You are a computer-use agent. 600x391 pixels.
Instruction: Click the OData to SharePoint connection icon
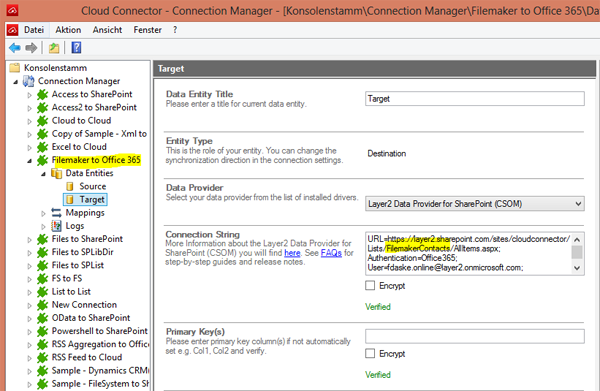[42, 318]
